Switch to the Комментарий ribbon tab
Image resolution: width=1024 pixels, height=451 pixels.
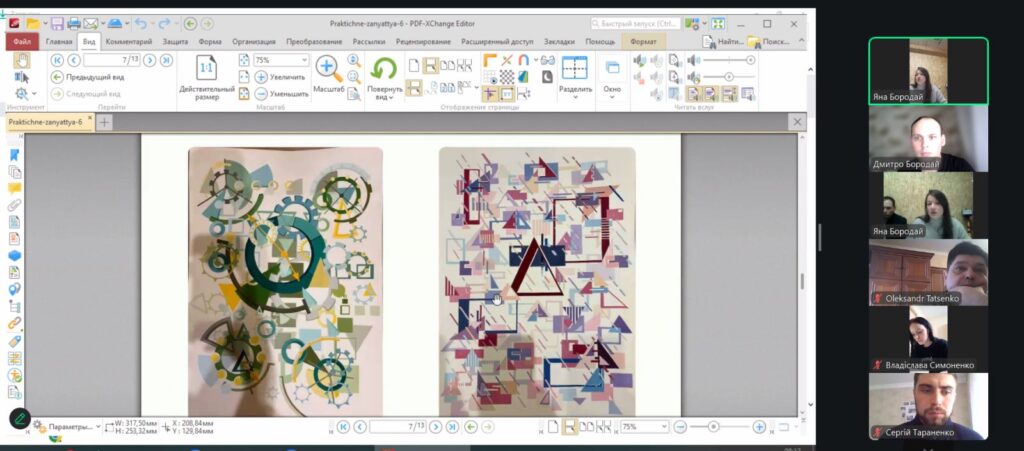[x=128, y=42]
